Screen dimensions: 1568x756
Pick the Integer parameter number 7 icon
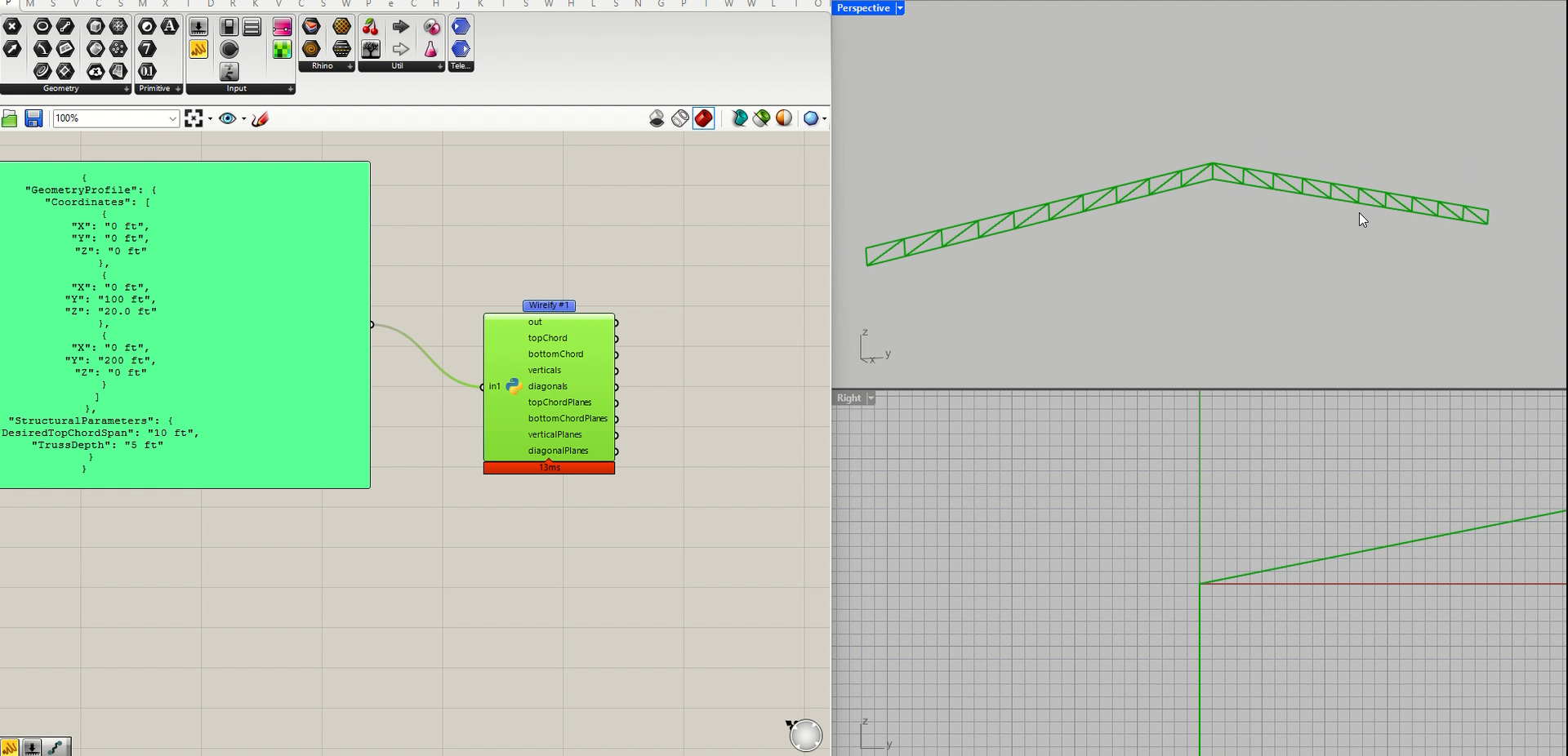click(x=147, y=49)
